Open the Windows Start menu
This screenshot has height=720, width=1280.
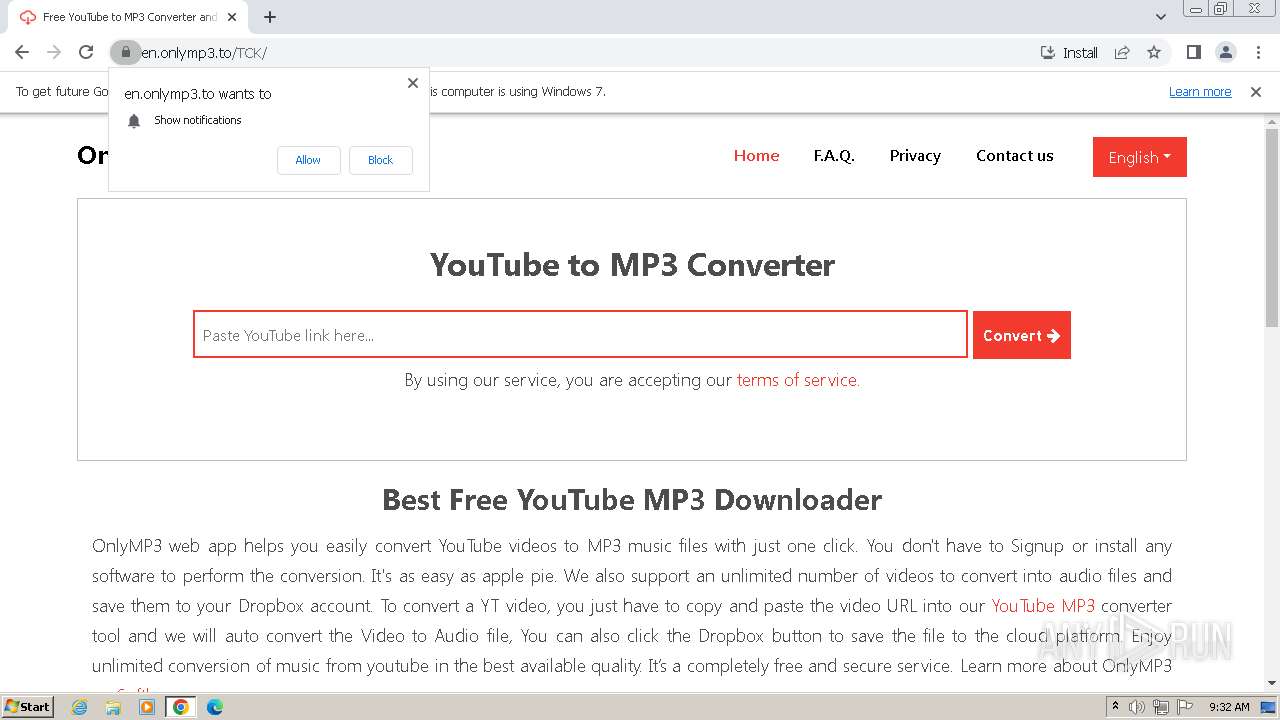[27, 707]
